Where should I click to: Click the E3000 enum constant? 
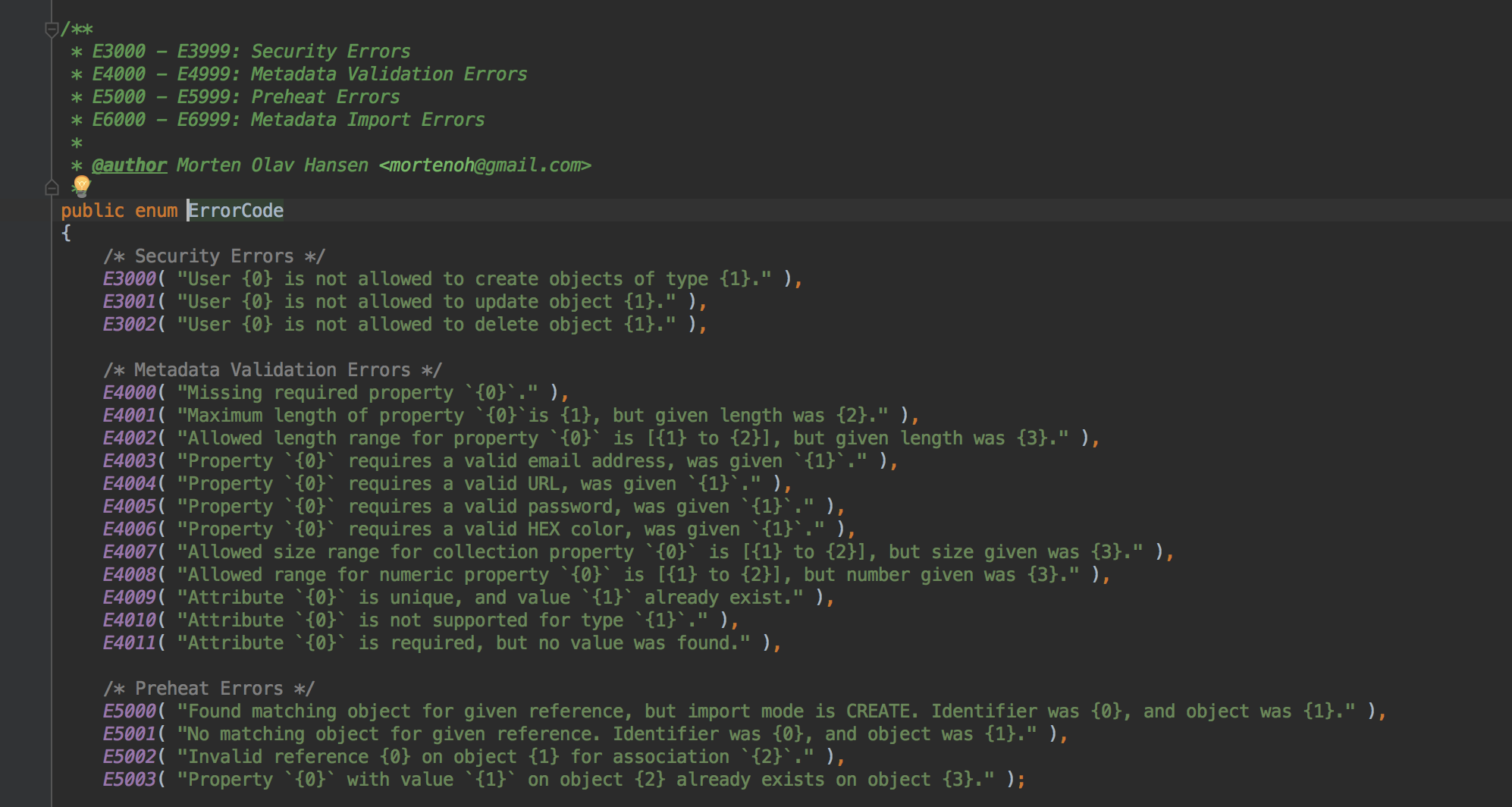coord(129,279)
